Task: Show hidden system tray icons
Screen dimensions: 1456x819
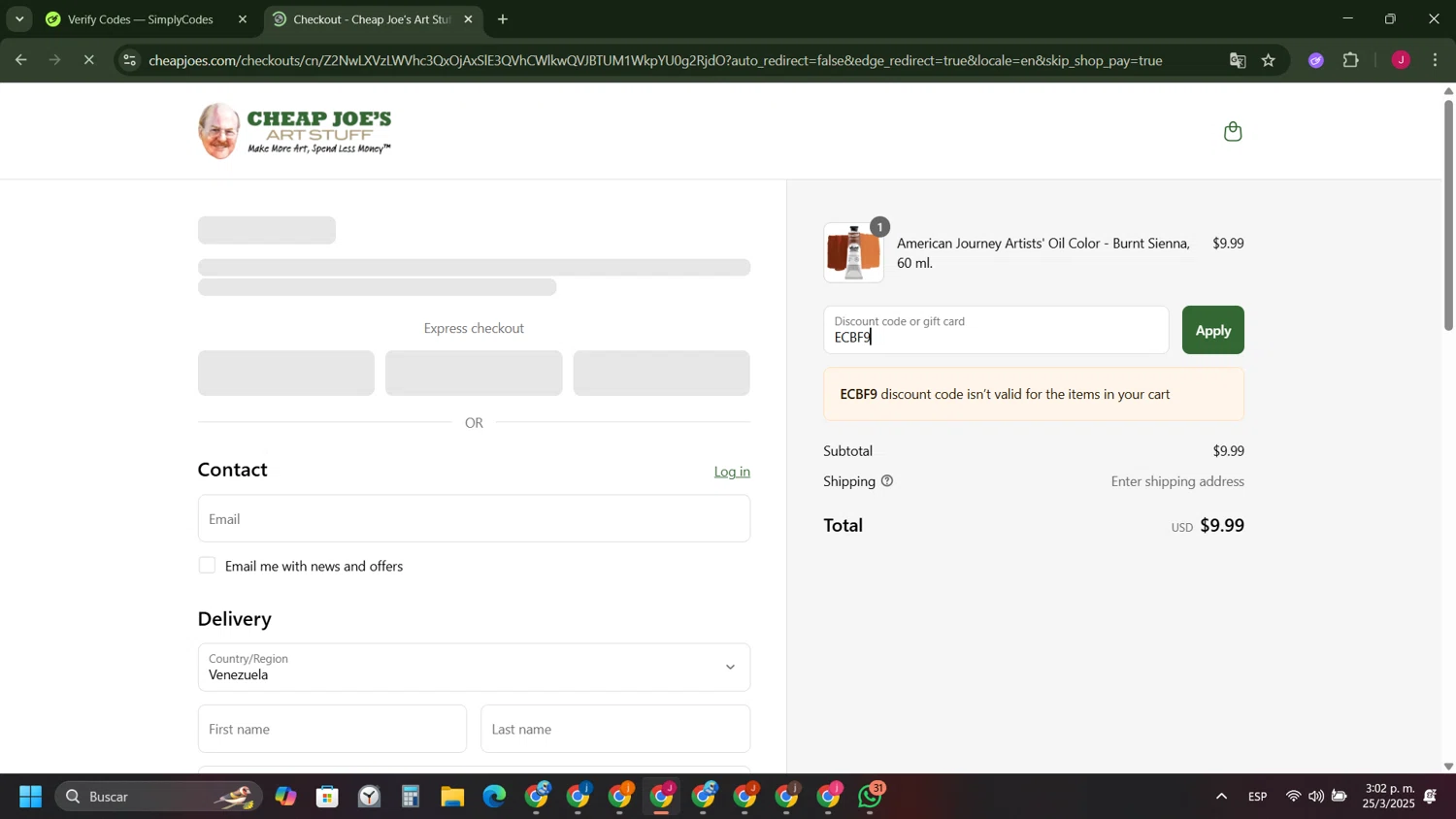Action: pos(1221,797)
